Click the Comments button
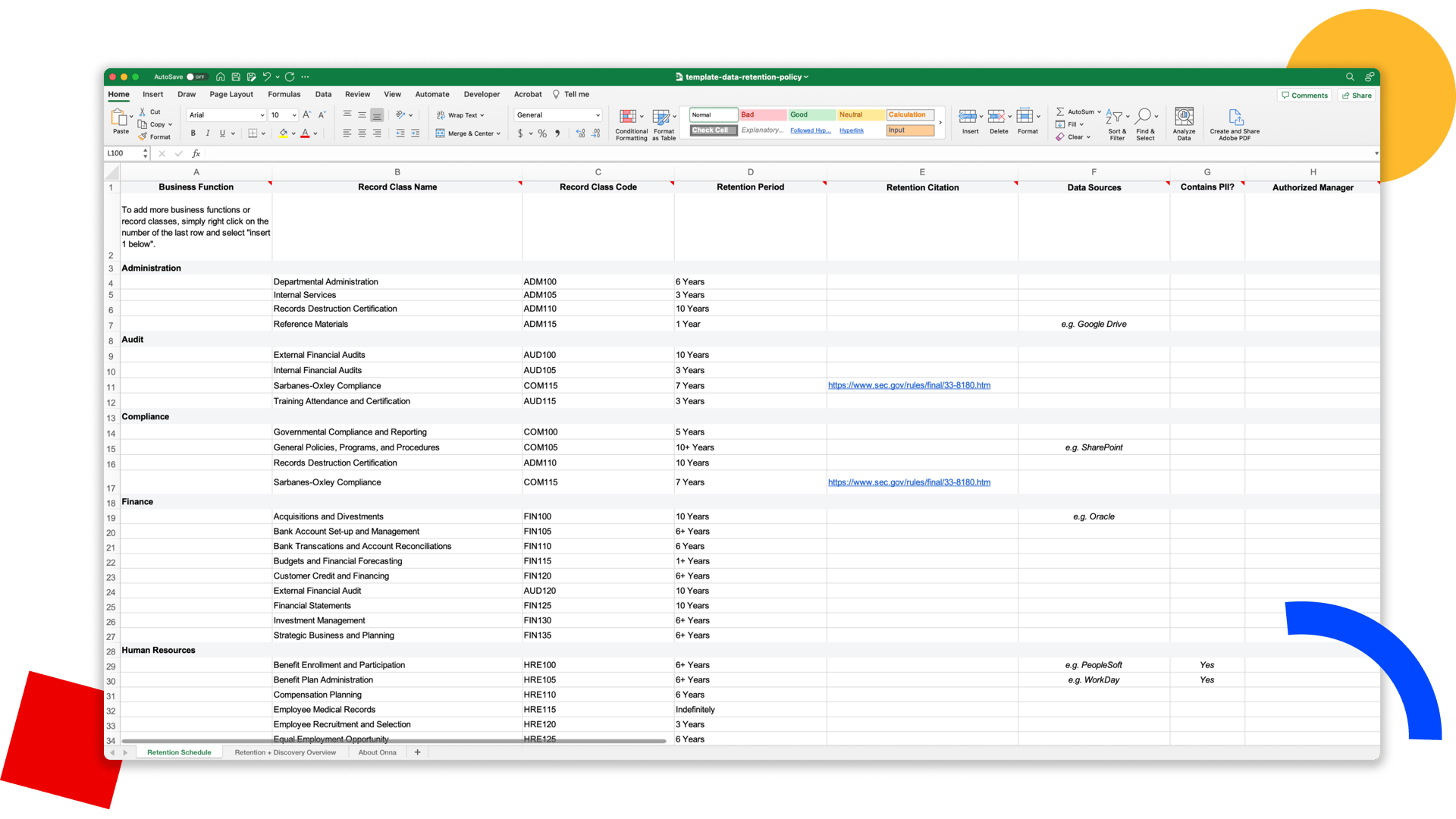 coord(1304,96)
